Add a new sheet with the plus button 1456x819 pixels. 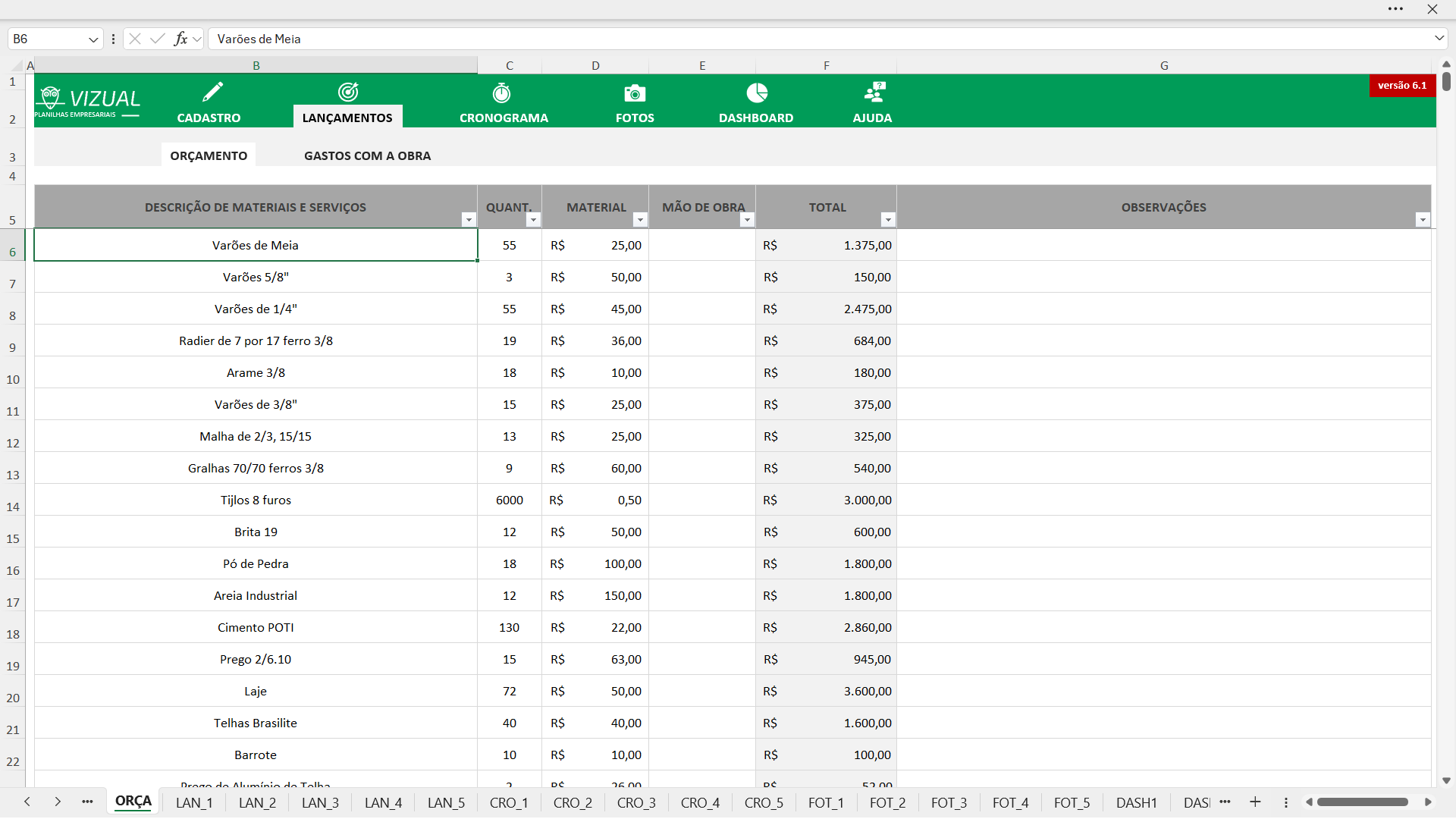tap(1255, 802)
